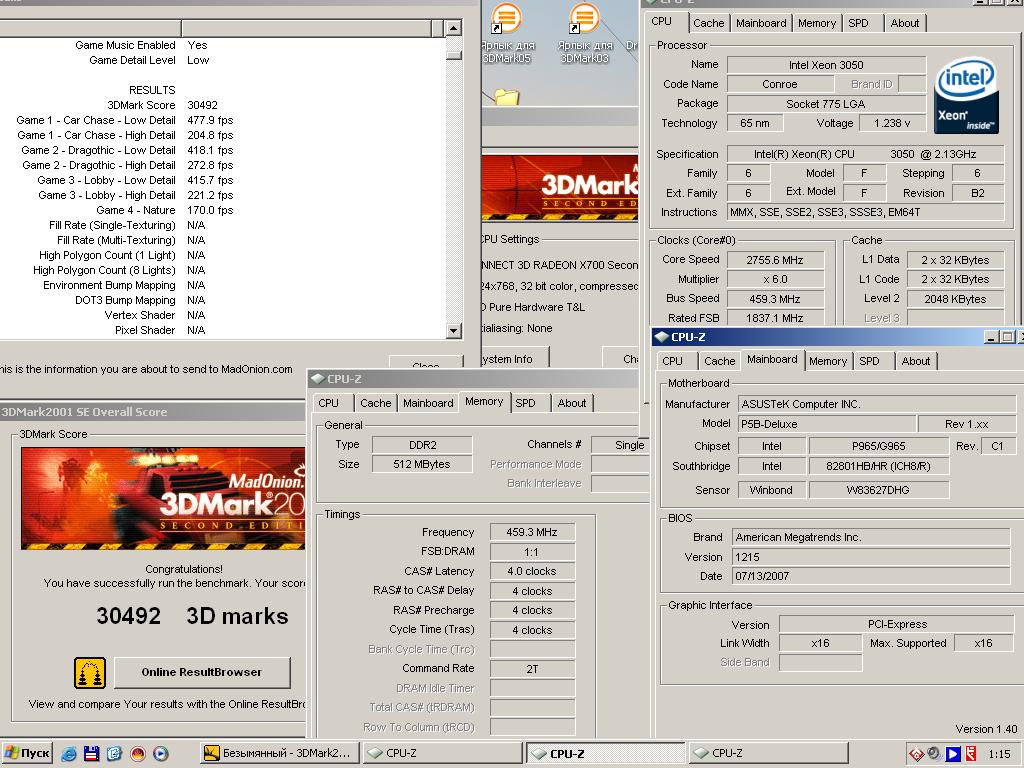Open the About tab in the Memory CPU-Z window

point(571,403)
